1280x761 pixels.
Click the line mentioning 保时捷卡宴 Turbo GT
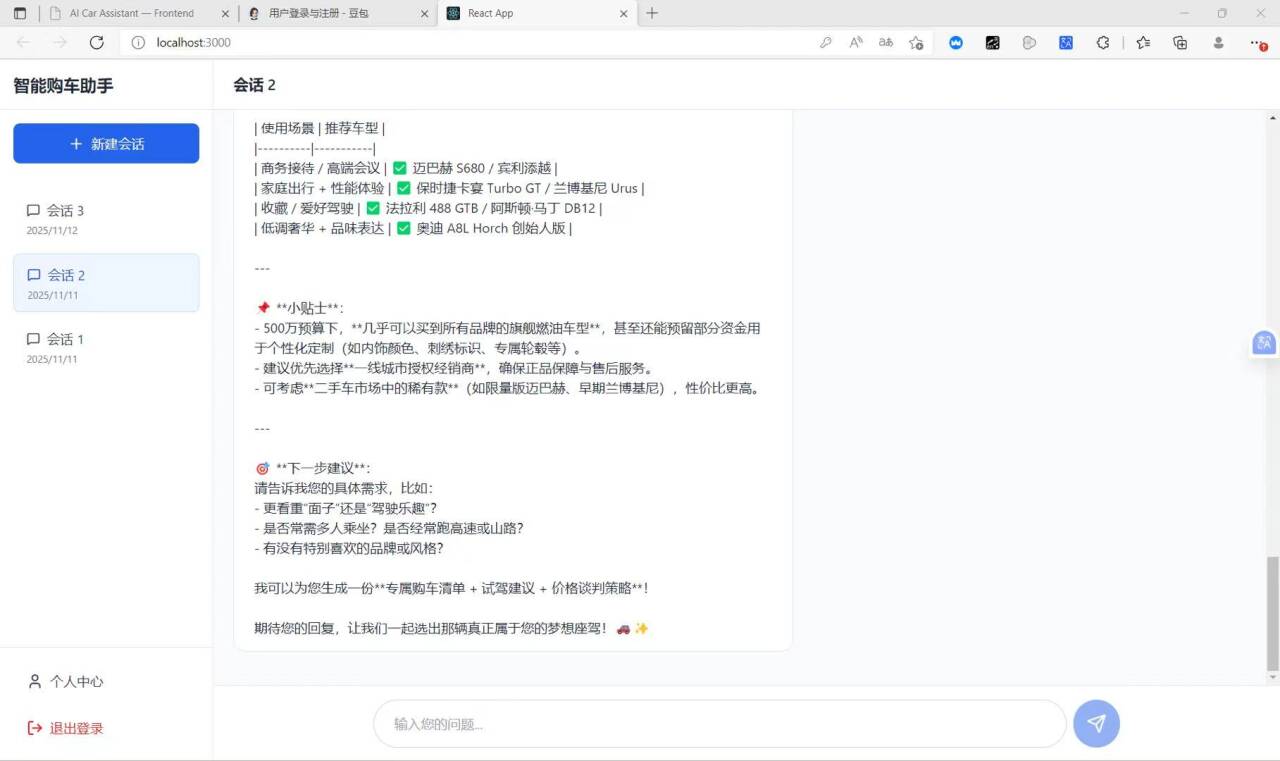point(449,188)
